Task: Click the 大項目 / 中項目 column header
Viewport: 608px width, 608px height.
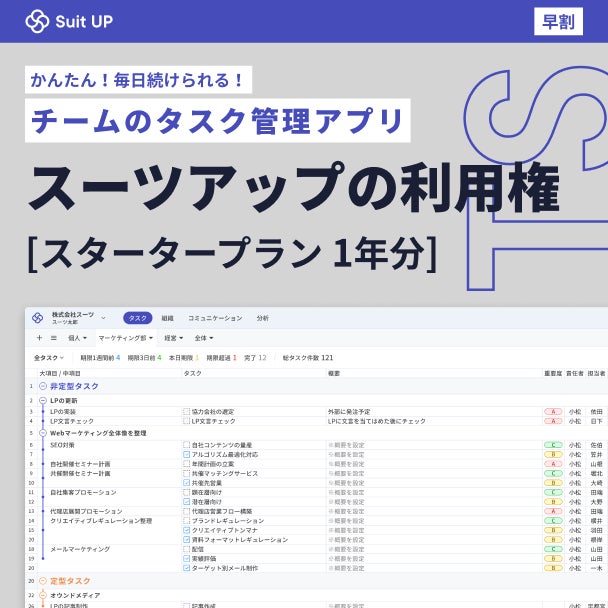Action: 60,373
